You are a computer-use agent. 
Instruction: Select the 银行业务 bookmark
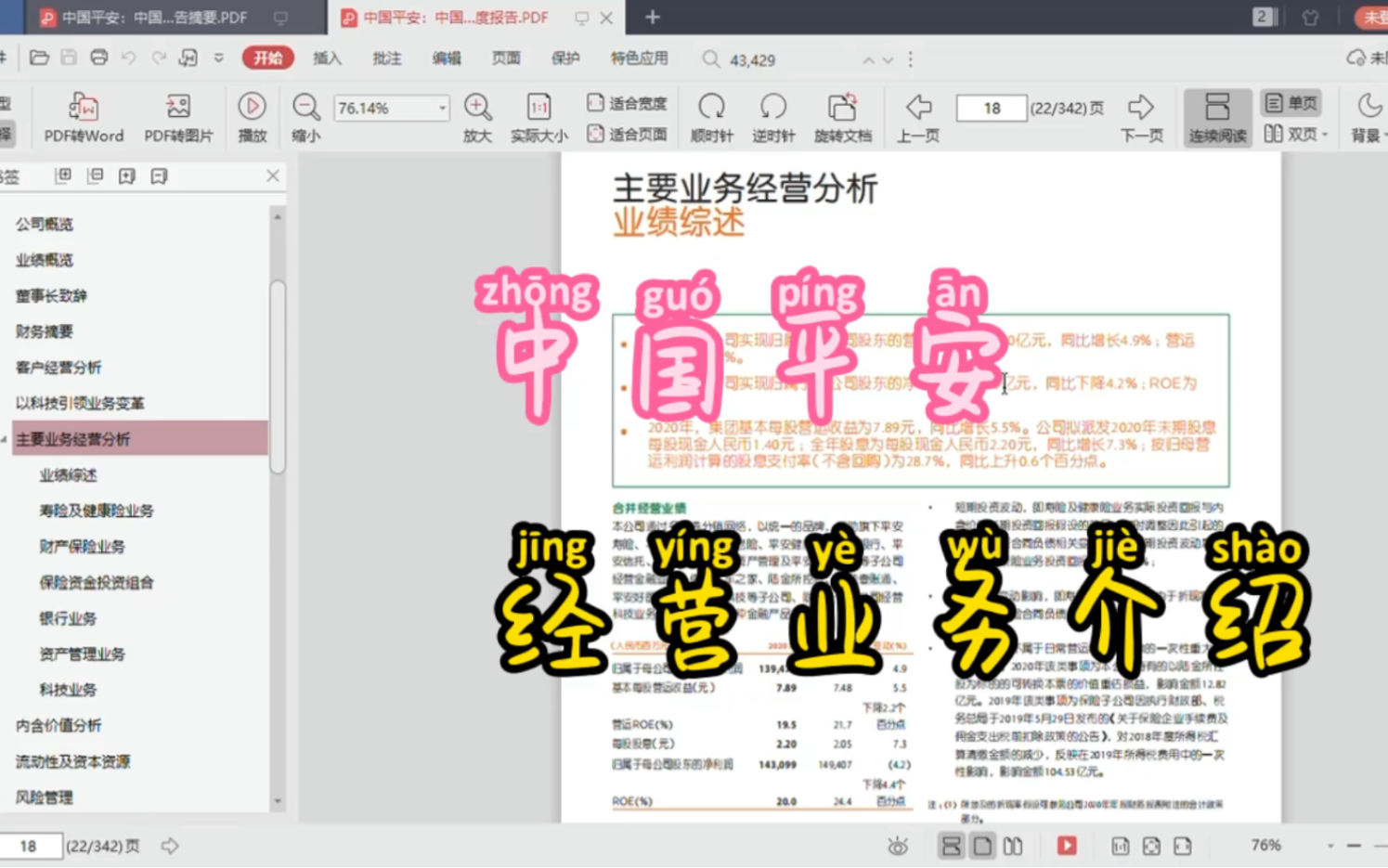67,618
